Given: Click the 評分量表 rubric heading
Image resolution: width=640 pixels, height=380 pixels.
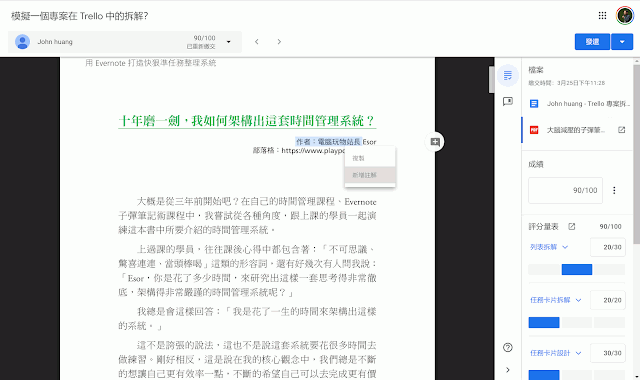Looking at the screenshot, I should 543,227.
